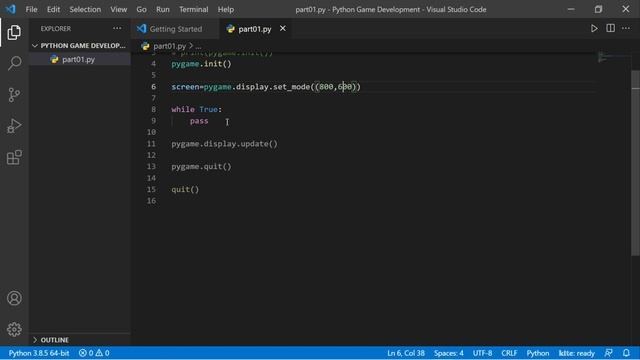Click on pygame.quit() line
This screenshot has width=640, height=360.
[x=201, y=167]
